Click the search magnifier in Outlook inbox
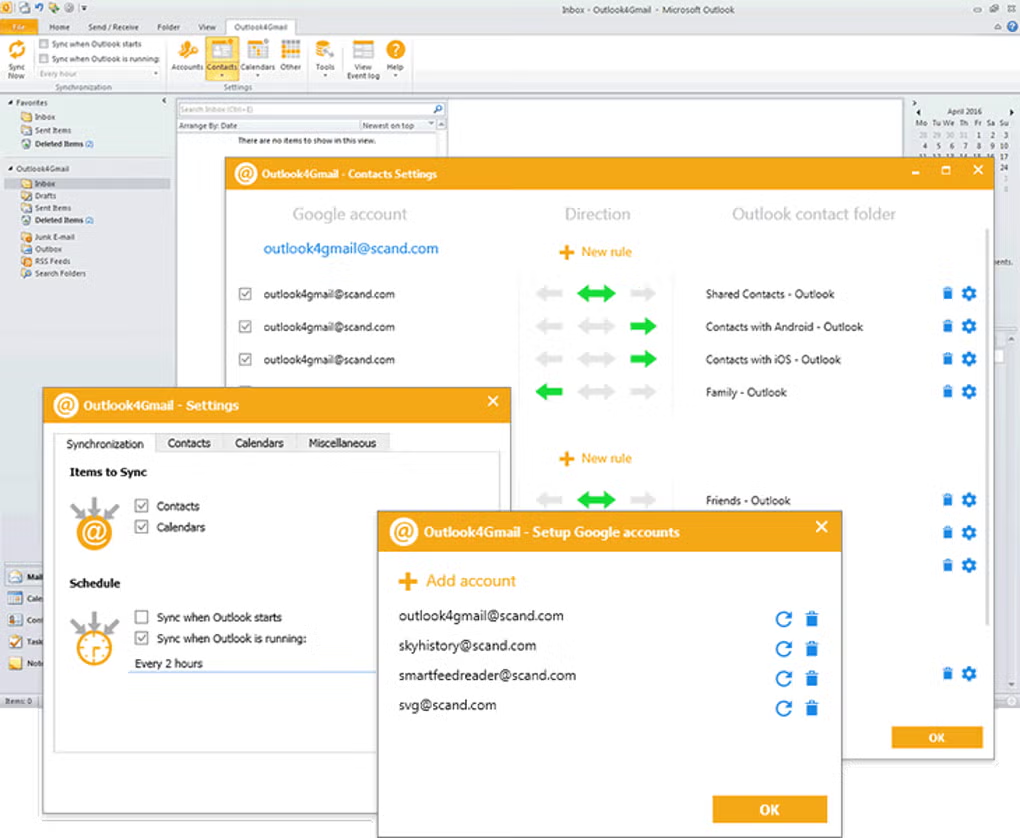Image resolution: width=1020 pixels, height=838 pixels. [x=438, y=109]
